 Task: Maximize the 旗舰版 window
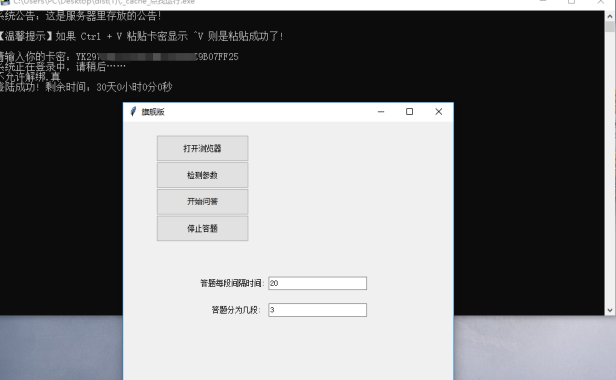[x=409, y=112]
